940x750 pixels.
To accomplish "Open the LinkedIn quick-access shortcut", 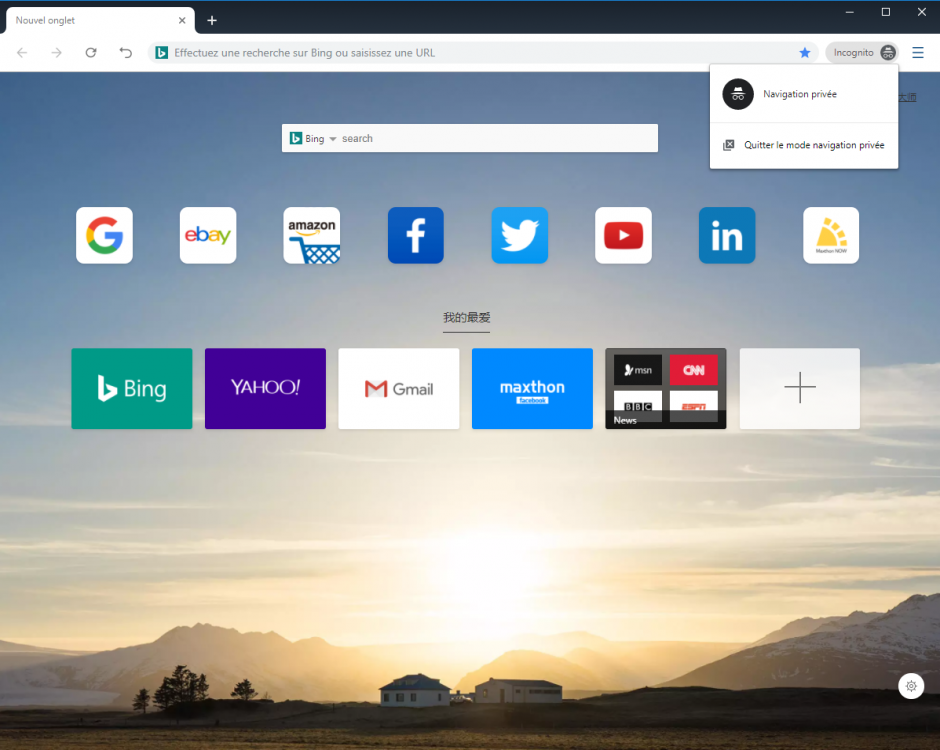I will [x=727, y=235].
